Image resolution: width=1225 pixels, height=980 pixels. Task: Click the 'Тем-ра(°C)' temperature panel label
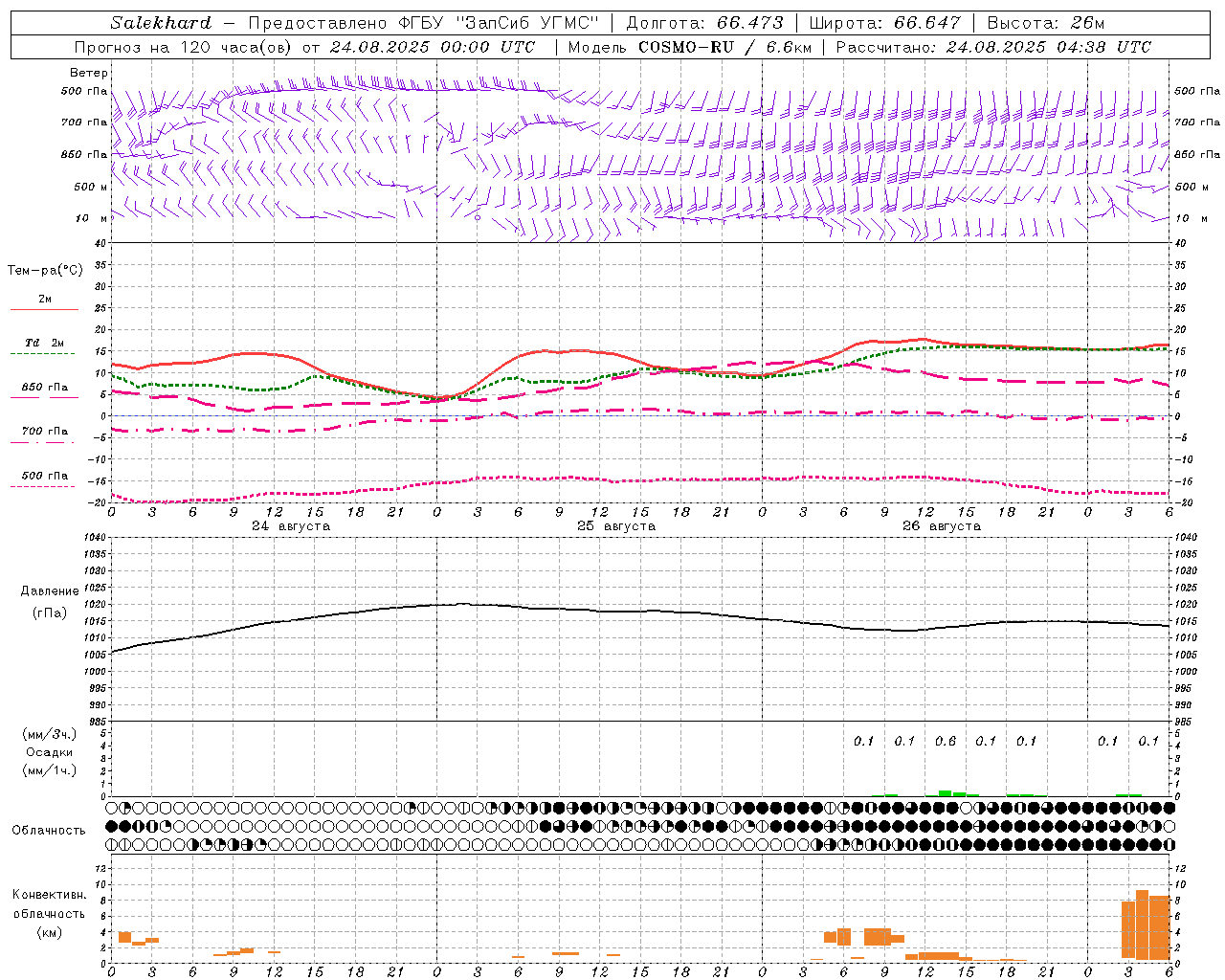click(x=45, y=270)
